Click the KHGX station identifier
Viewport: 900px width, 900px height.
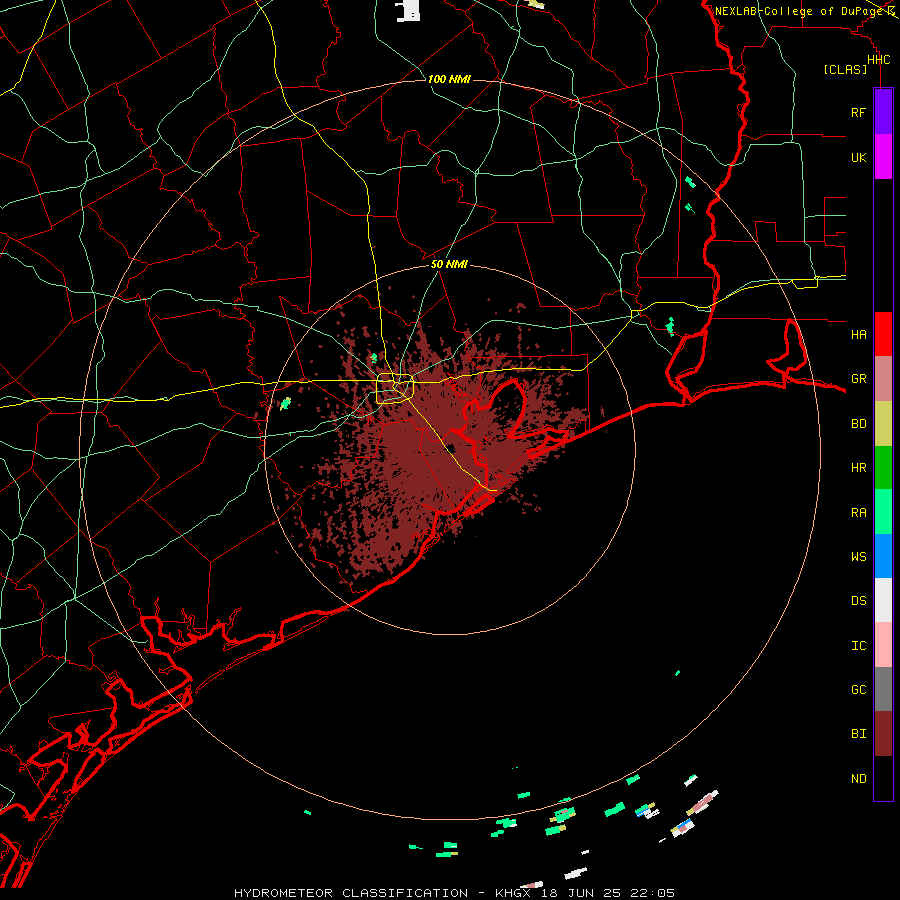(x=513, y=893)
